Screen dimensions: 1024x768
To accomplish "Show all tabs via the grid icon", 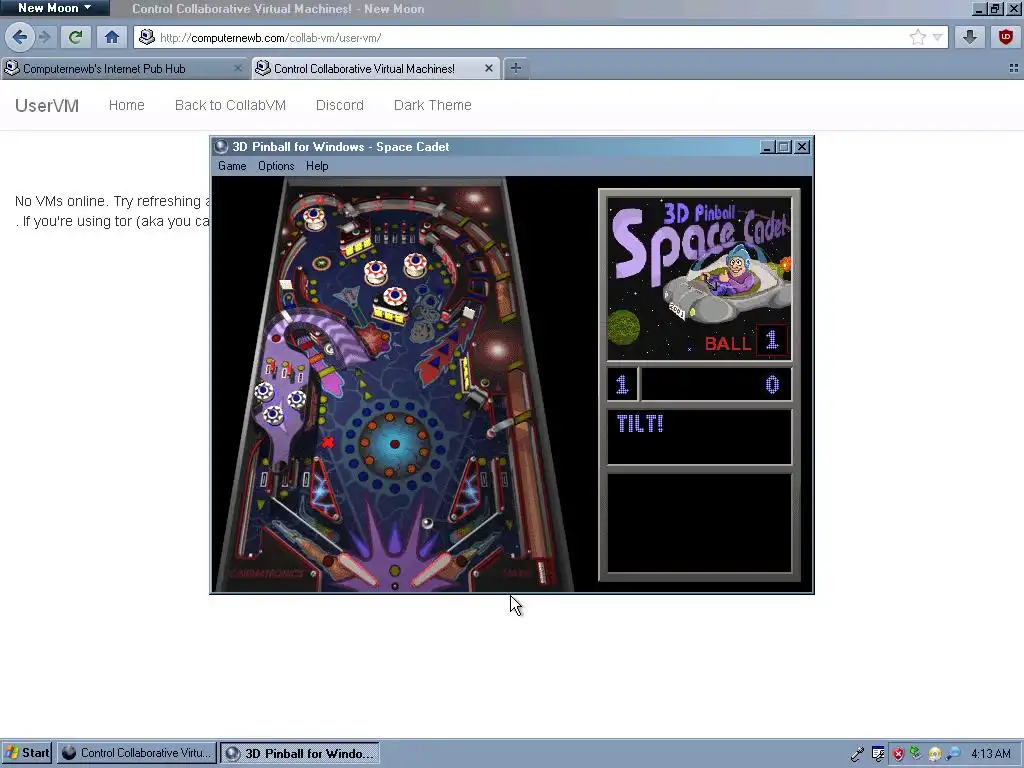I will [x=1014, y=68].
